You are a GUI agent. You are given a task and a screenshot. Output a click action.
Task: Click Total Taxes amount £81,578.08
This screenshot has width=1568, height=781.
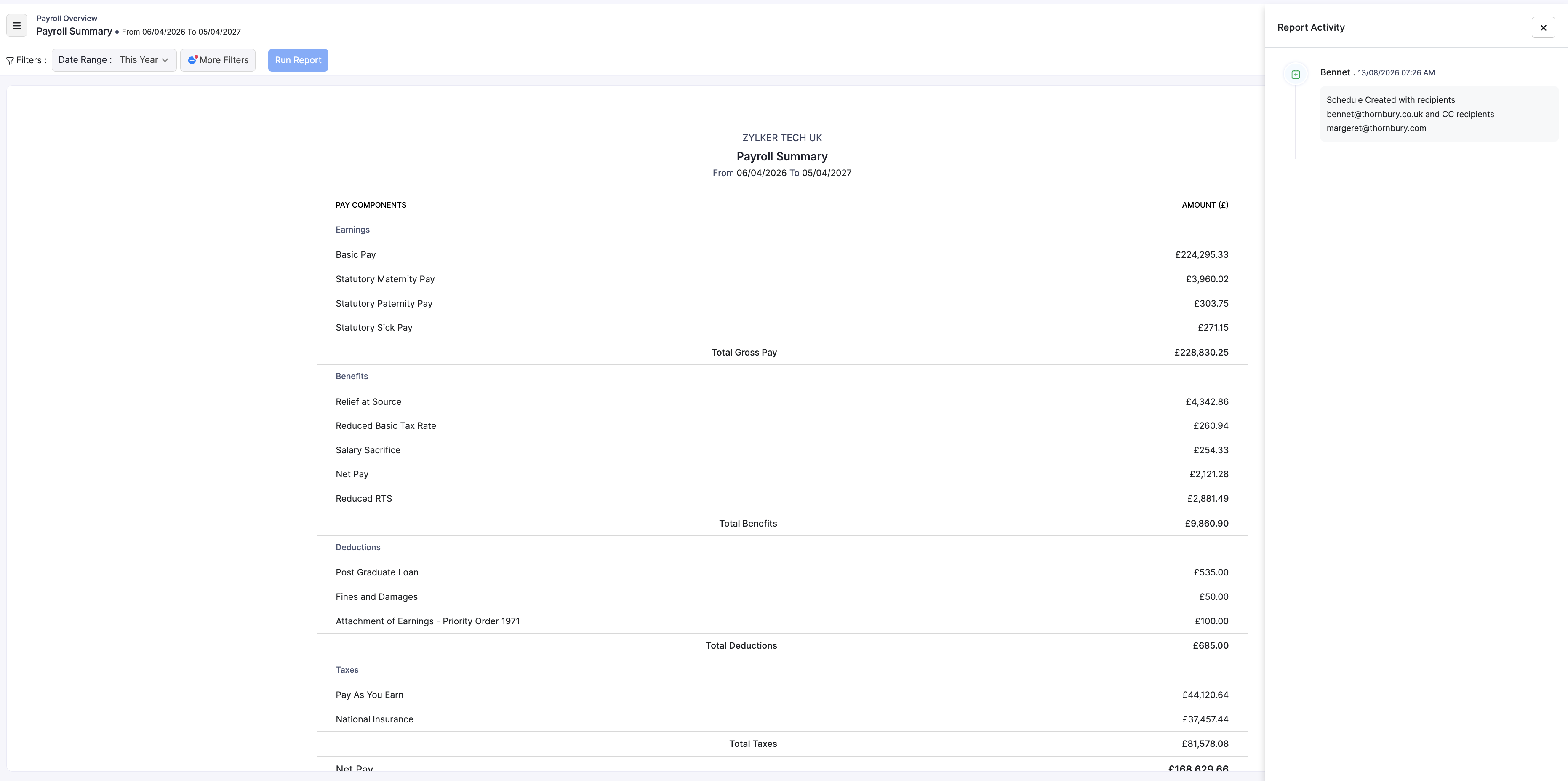pyautogui.click(x=1205, y=744)
